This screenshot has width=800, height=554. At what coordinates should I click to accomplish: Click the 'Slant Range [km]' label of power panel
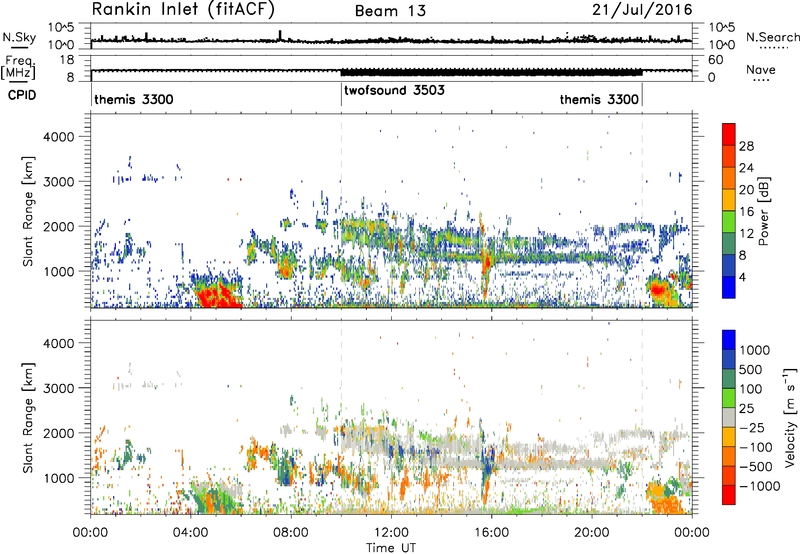point(28,211)
